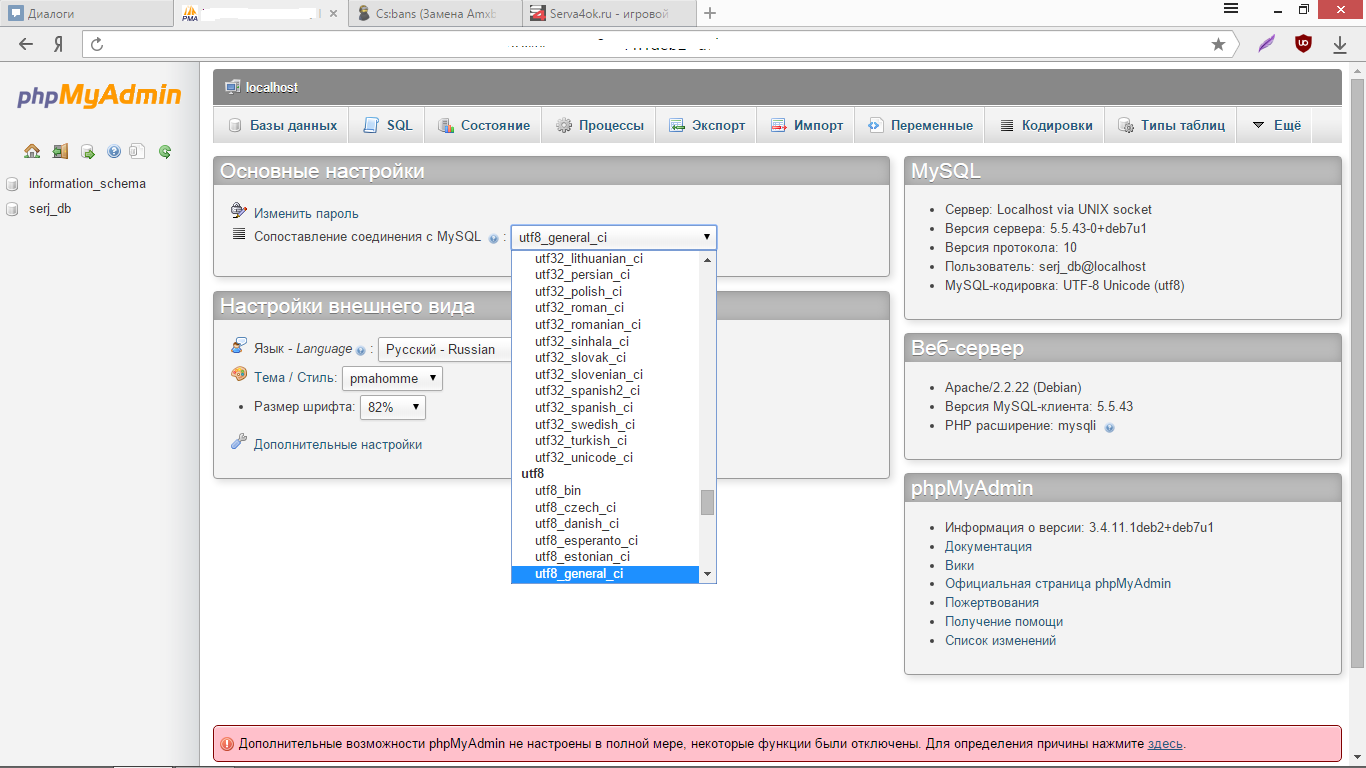Screen dimensions: 1366x768
Task: Click collation list scroll-down arrow
Action: pyautogui.click(x=708, y=575)
